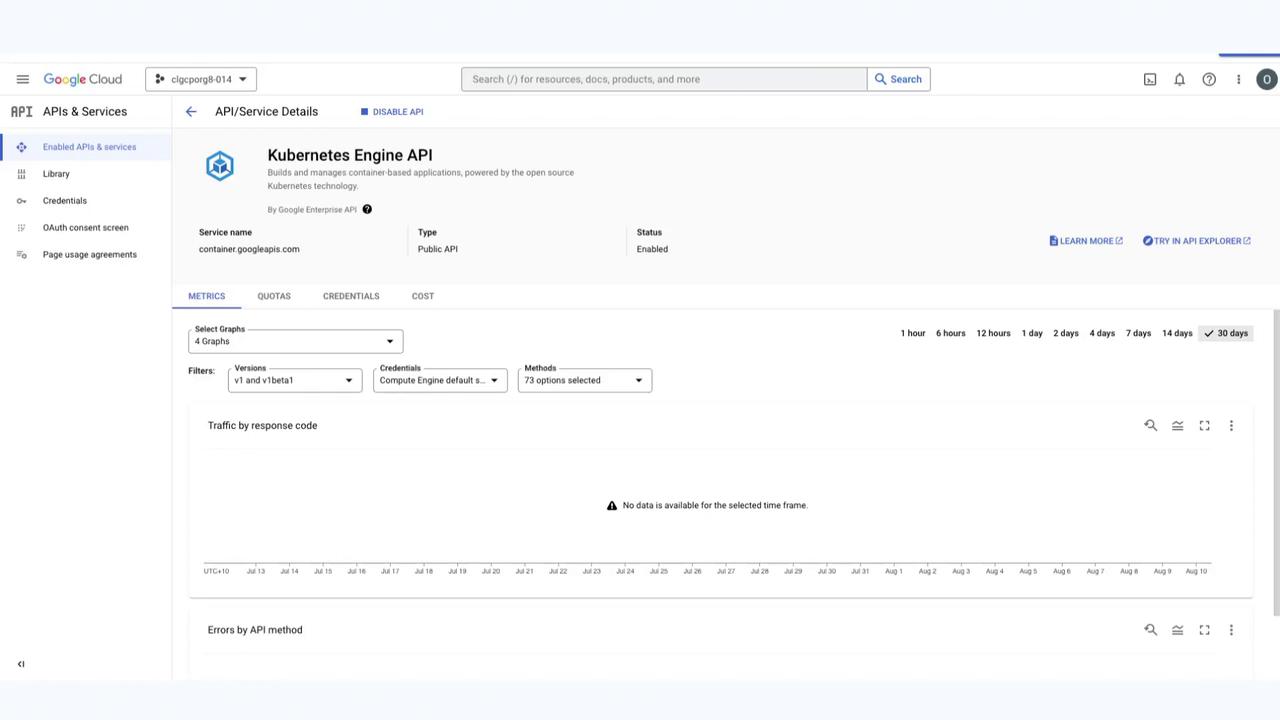Image resolution: width=1280 pixels, height=720 pixels.
Task: Open the Select Graphs dropdown
Action: tap(295, 341)
